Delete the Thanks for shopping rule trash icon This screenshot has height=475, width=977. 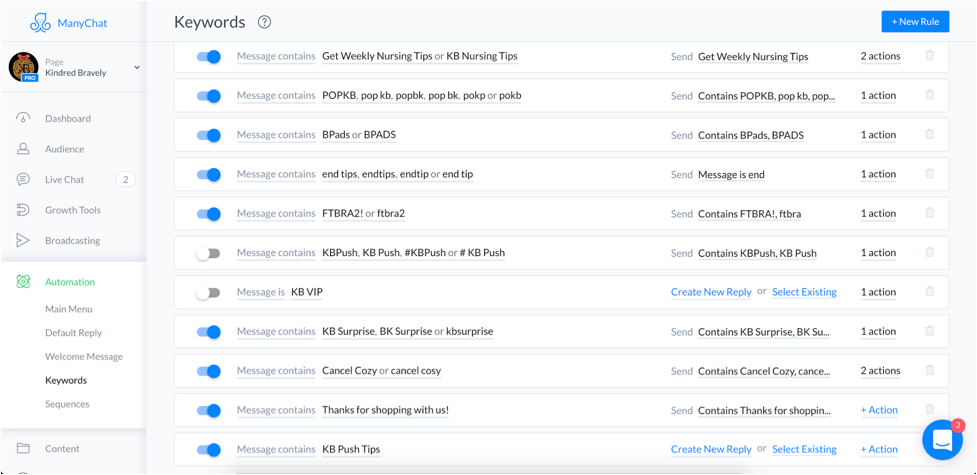(x=930, y=409)
